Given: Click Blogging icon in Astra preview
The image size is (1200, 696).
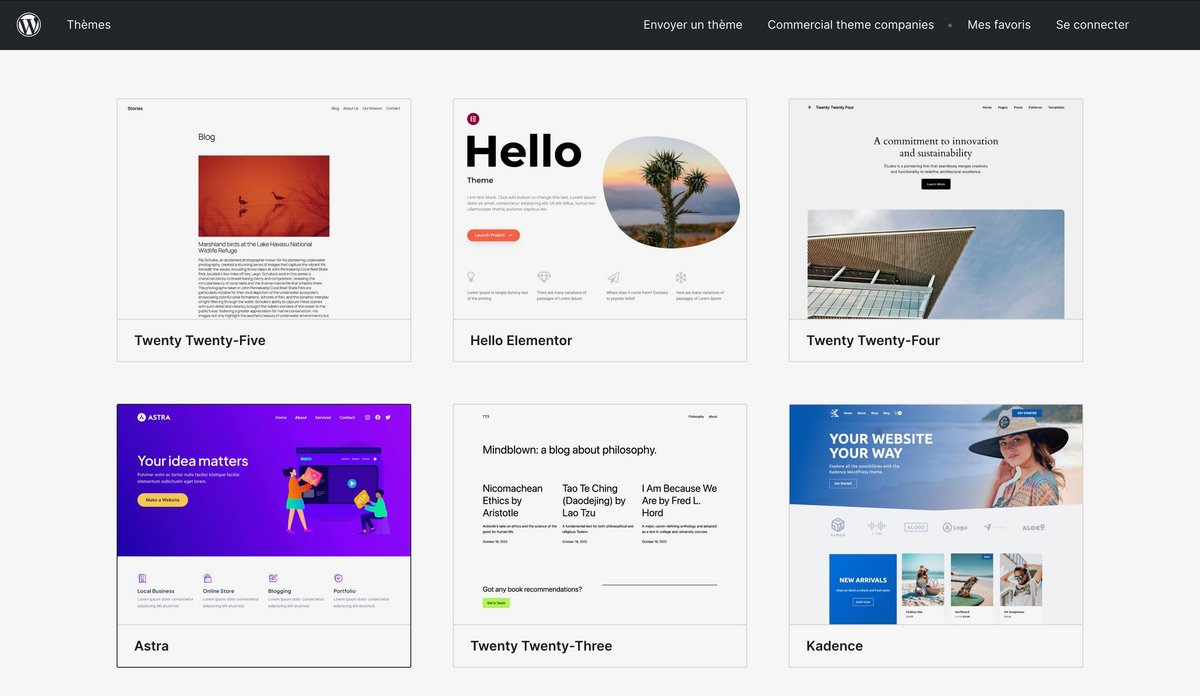Looking at the screenshot, I should click(x=273, y=578).
